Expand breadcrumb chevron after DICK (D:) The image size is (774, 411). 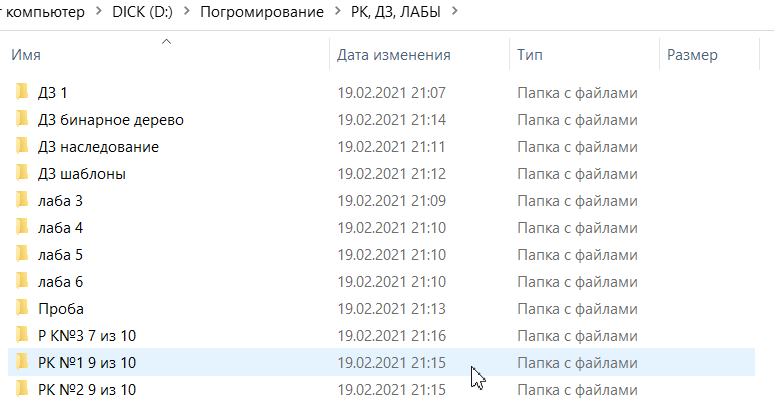point(187,12)
